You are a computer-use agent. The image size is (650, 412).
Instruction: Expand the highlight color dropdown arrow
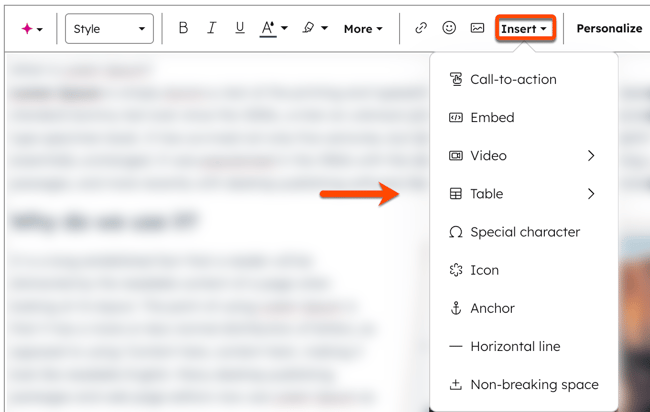pyautogui.click(x=325, y=28)
